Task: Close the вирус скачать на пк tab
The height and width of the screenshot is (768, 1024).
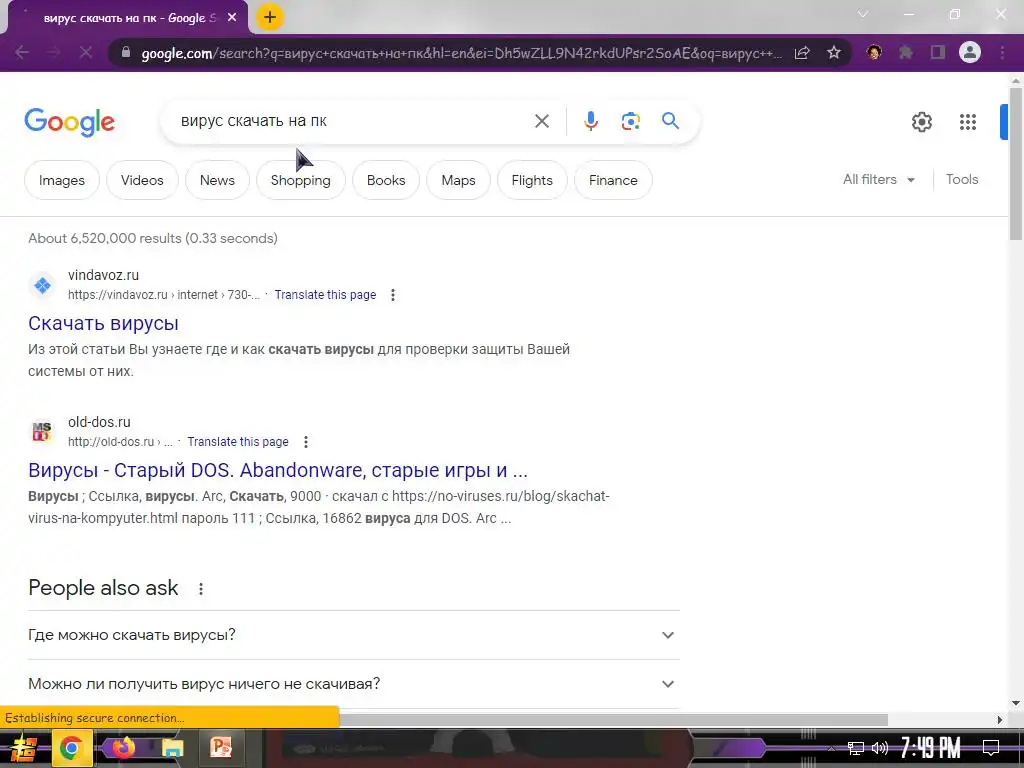Action: tap(232, 18)
